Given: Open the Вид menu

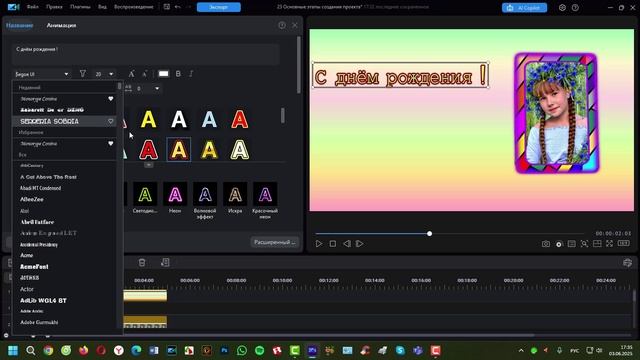Looking at the screenshot, I should [102, 7].
